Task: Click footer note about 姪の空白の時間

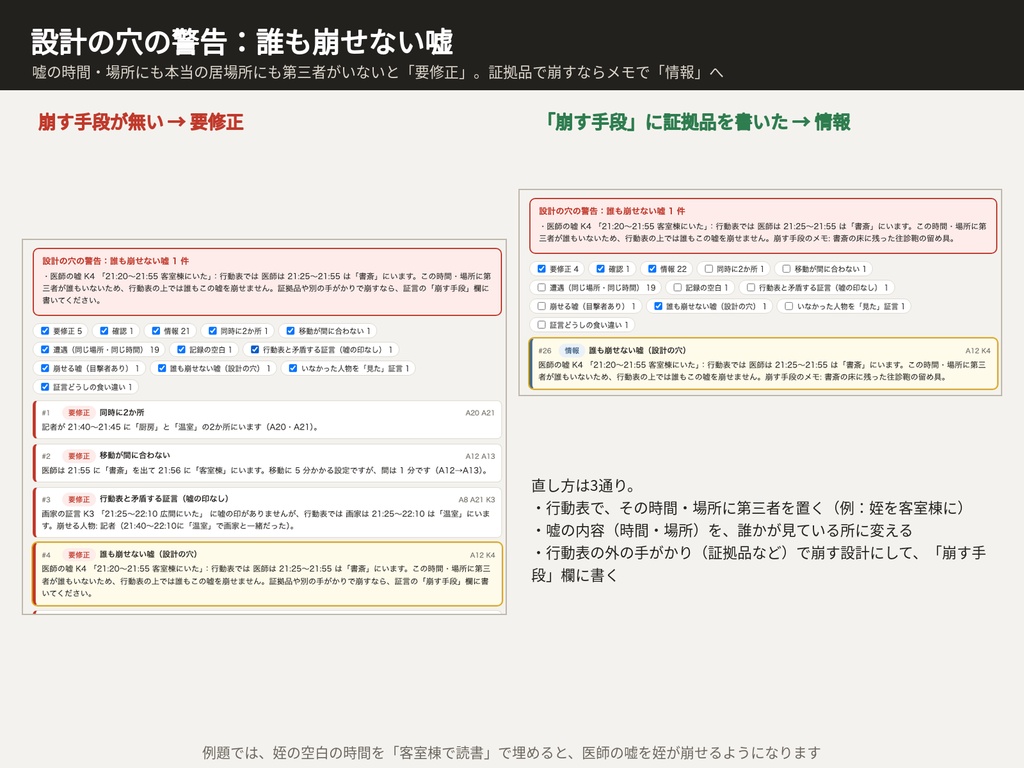Action: 511,752
